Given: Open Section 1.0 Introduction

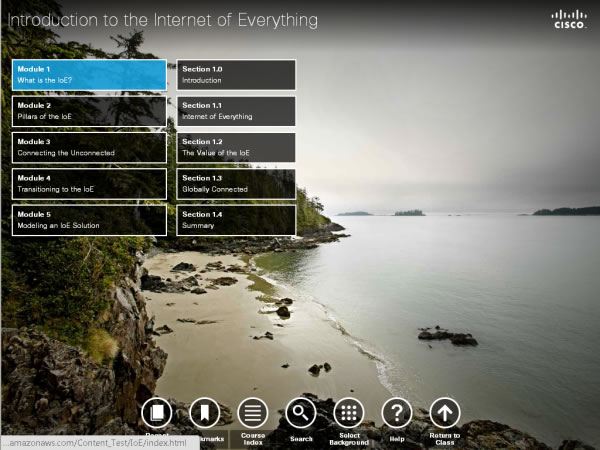Looking at the screenshot, I should [x=236, y=75].
